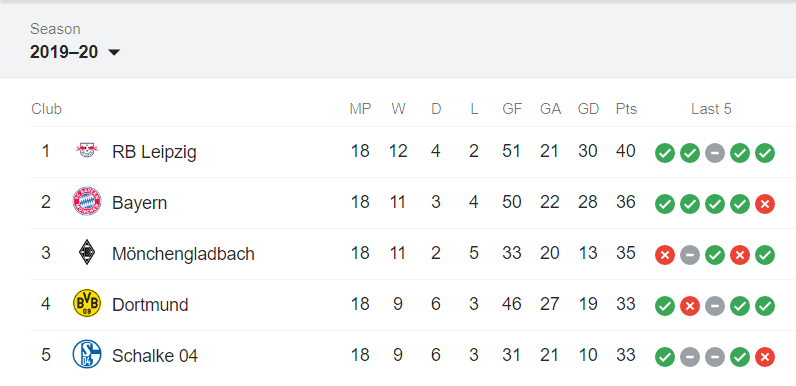
Task: Click the RB Leipzig club logo
Action: (87, 151)
